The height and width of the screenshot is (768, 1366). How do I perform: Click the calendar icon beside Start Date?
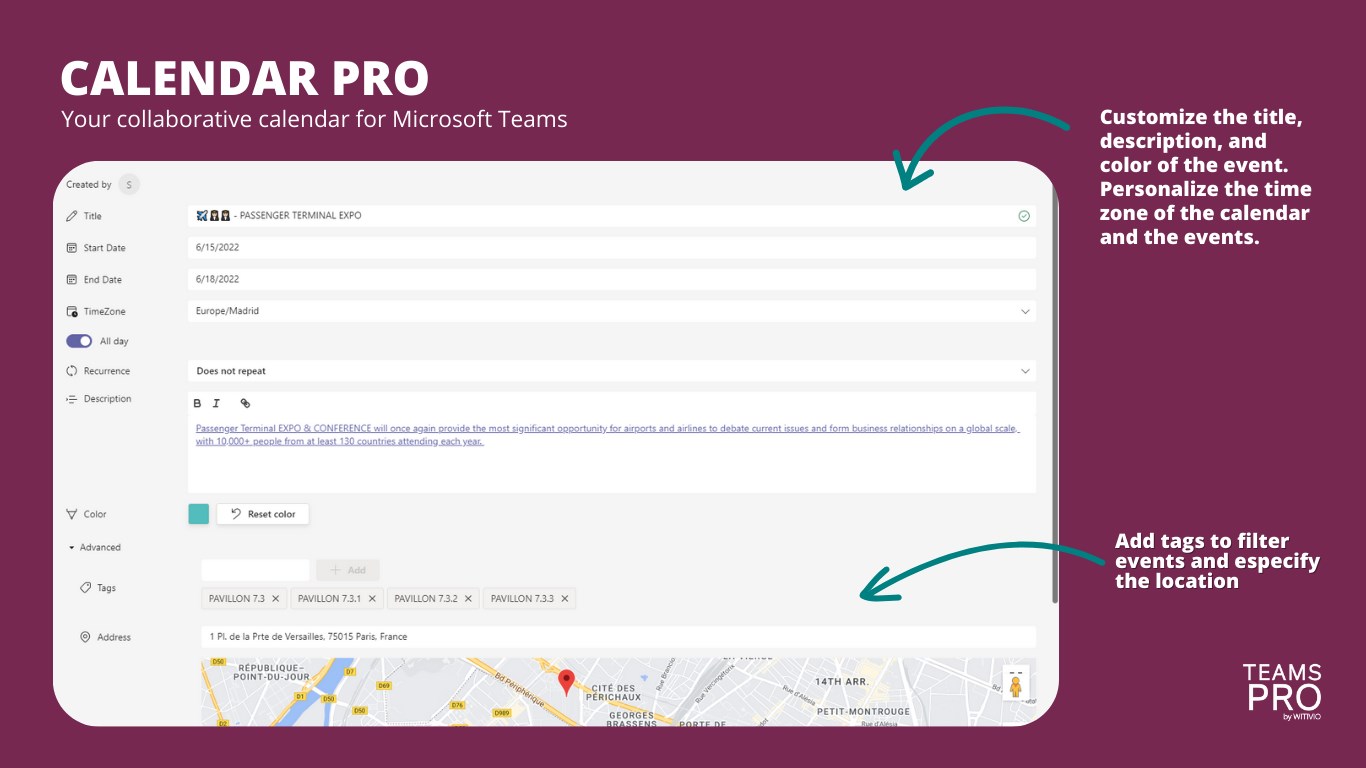(72, 248)
